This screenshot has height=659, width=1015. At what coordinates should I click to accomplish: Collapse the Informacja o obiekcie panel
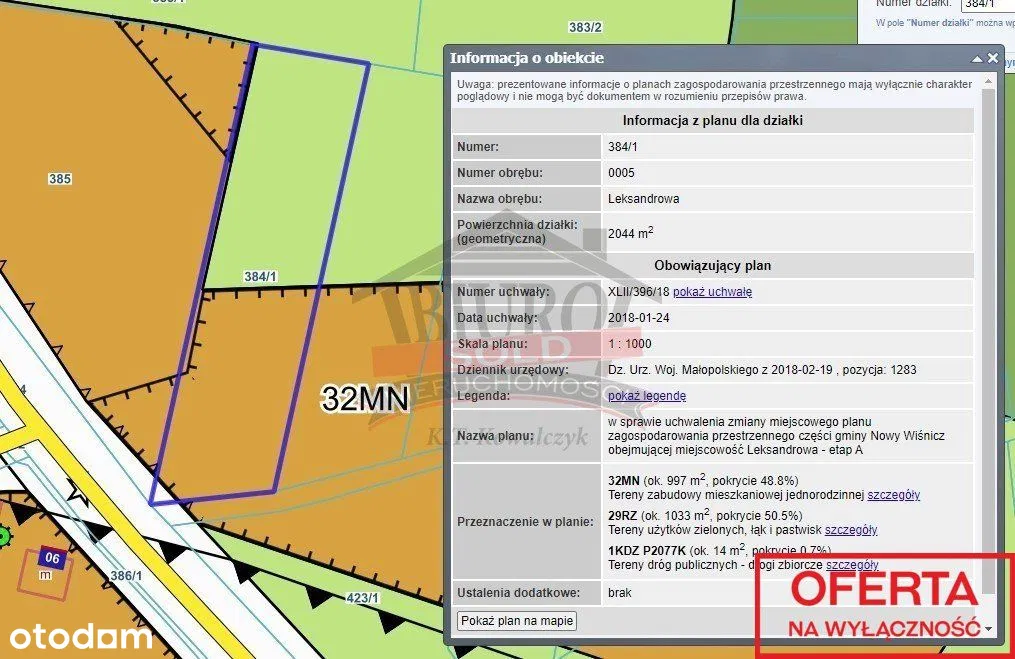977,58
